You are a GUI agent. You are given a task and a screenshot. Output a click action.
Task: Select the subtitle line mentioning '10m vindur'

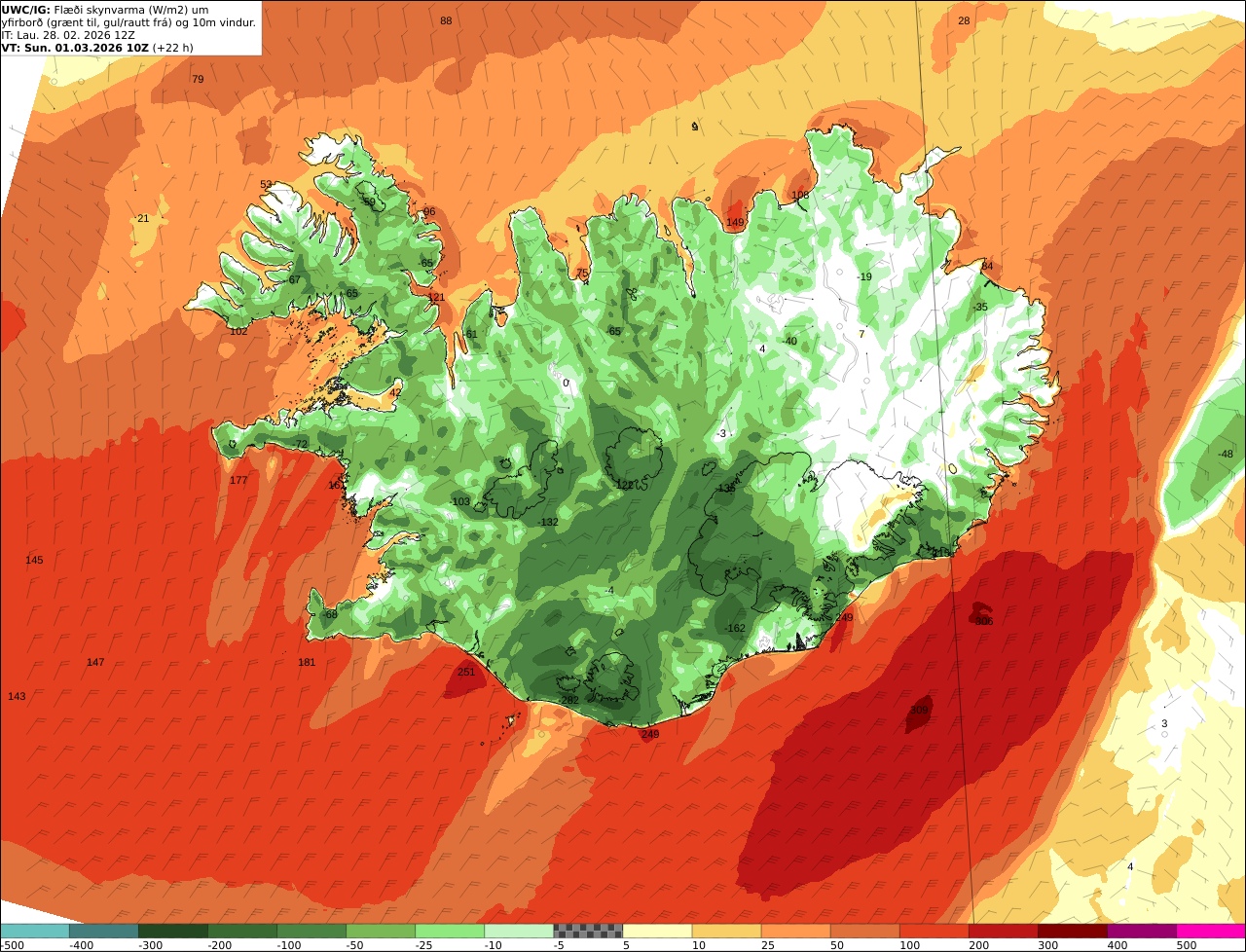128,22
